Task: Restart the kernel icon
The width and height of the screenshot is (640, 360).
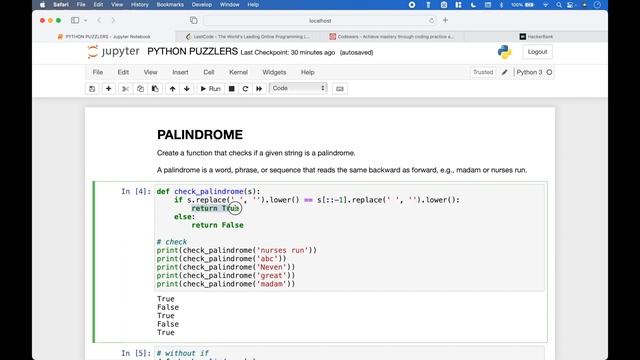Action: (x=245, y=89)
